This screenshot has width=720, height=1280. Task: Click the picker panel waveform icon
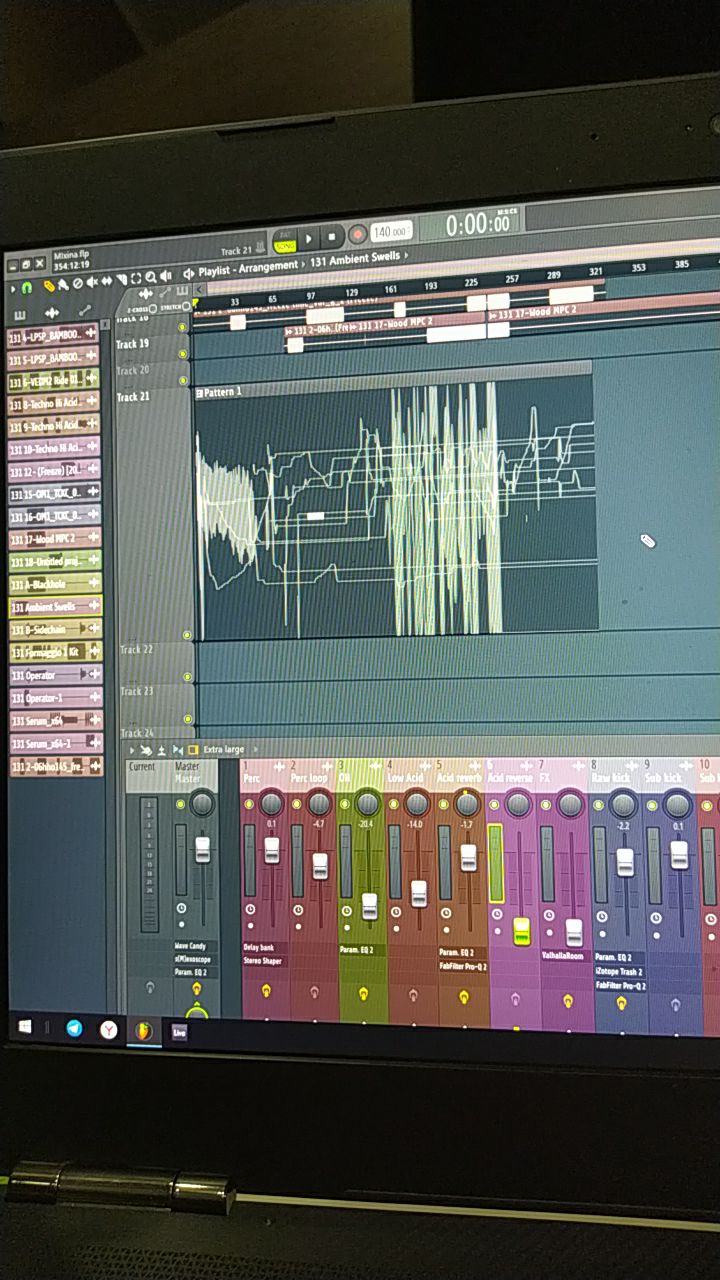coord(51,314)
